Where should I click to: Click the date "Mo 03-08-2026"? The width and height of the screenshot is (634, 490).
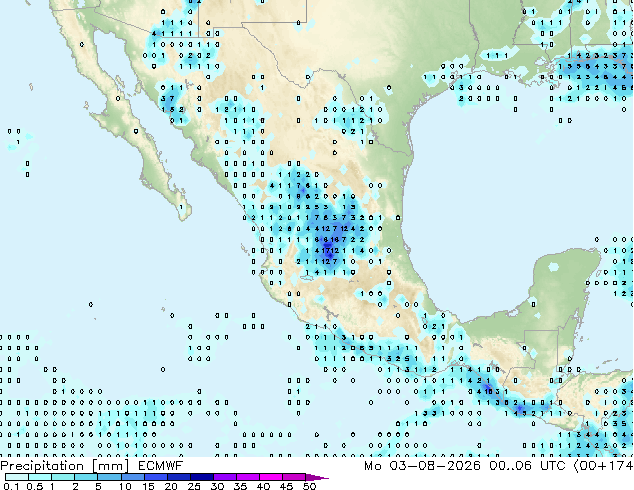[x=422, y=466]
